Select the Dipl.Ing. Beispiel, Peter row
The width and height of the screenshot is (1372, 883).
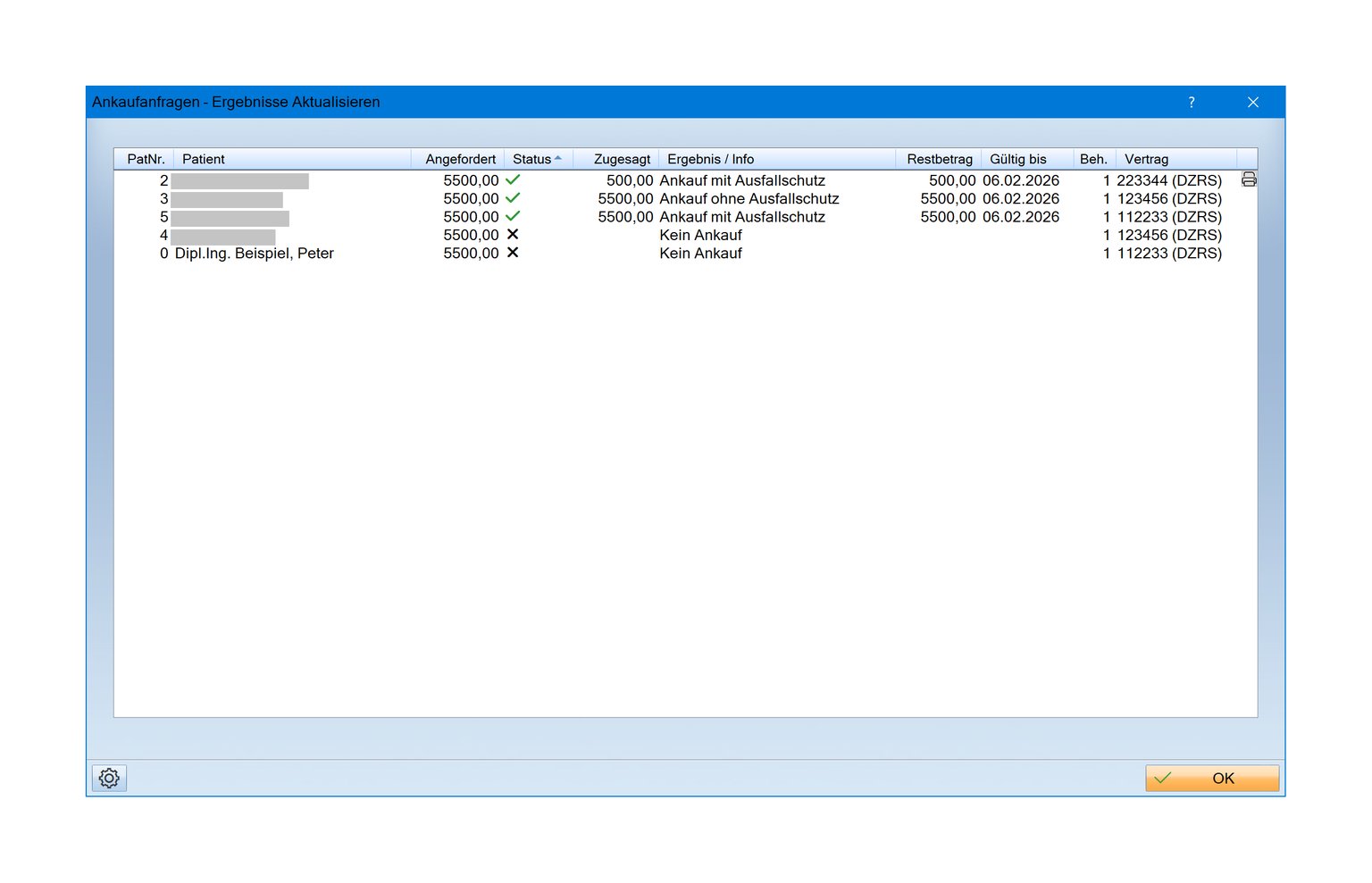254,254
